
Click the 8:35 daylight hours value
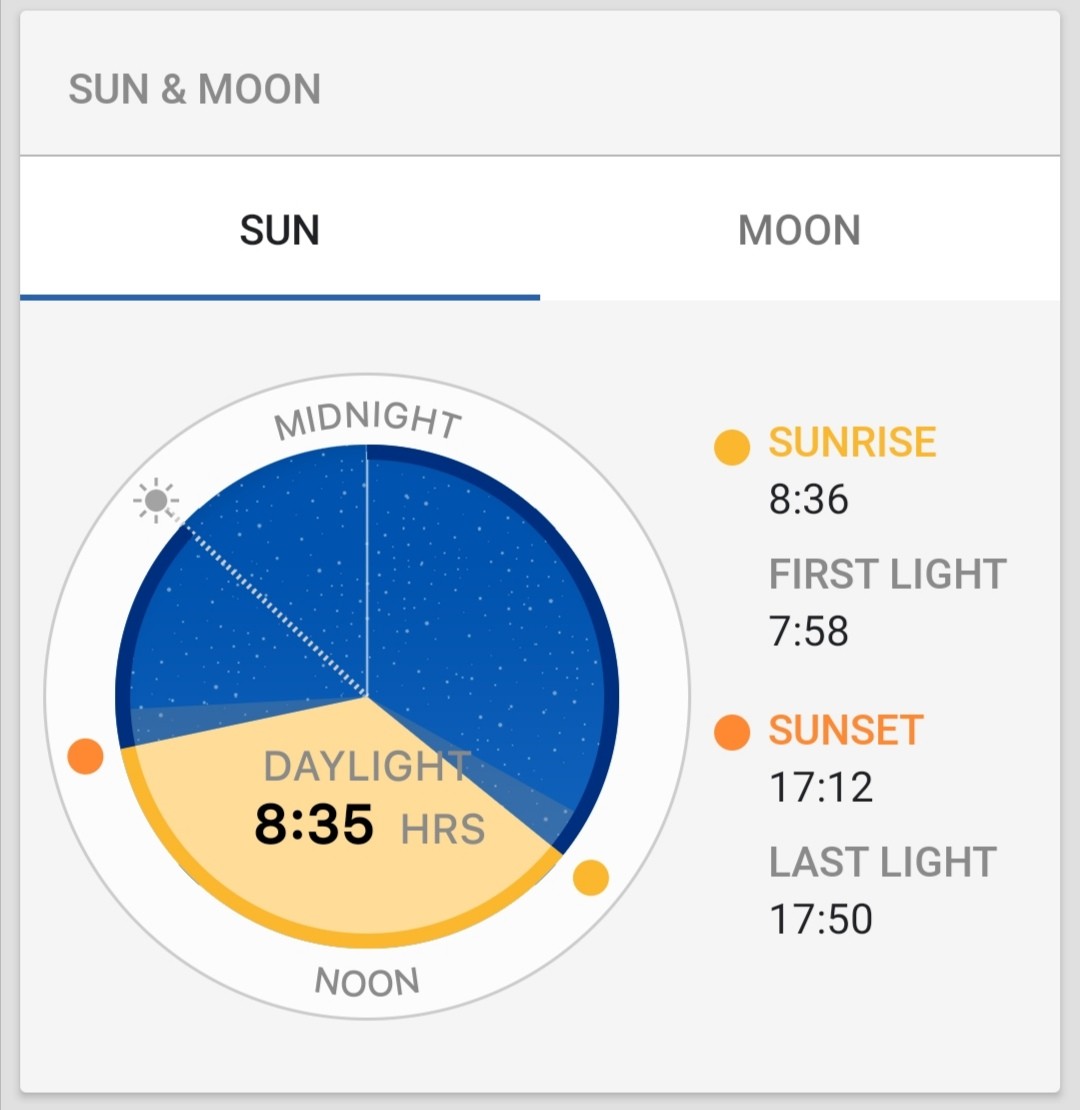(314, 824)
